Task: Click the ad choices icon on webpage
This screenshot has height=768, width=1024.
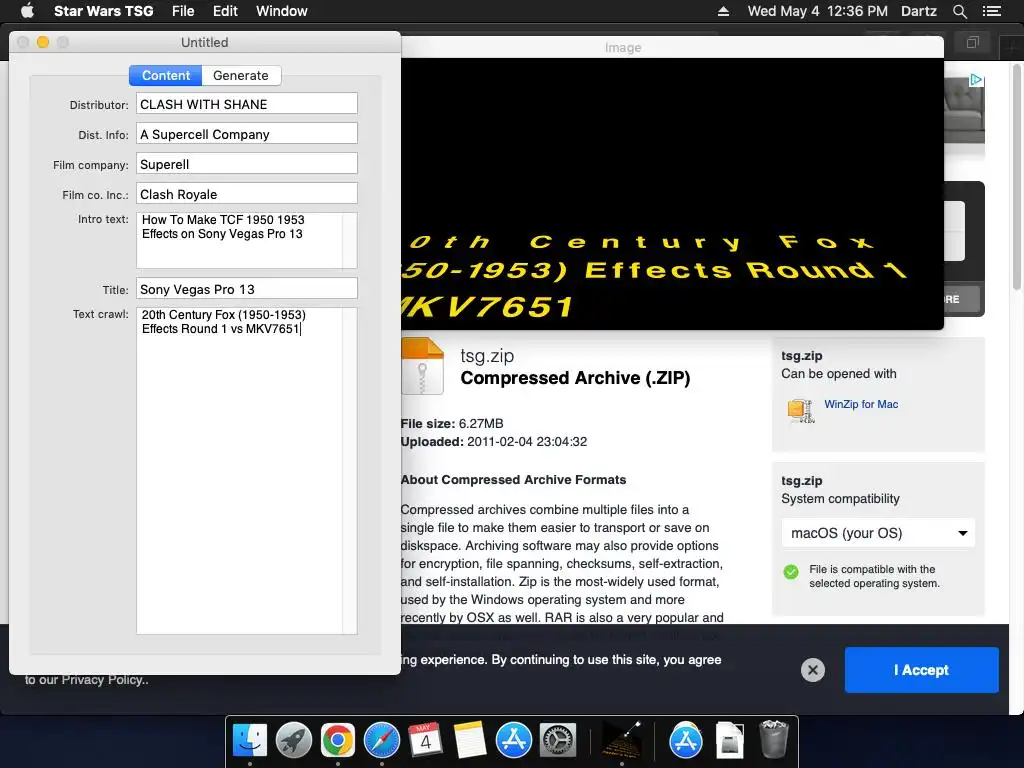Action: (976, 80)
